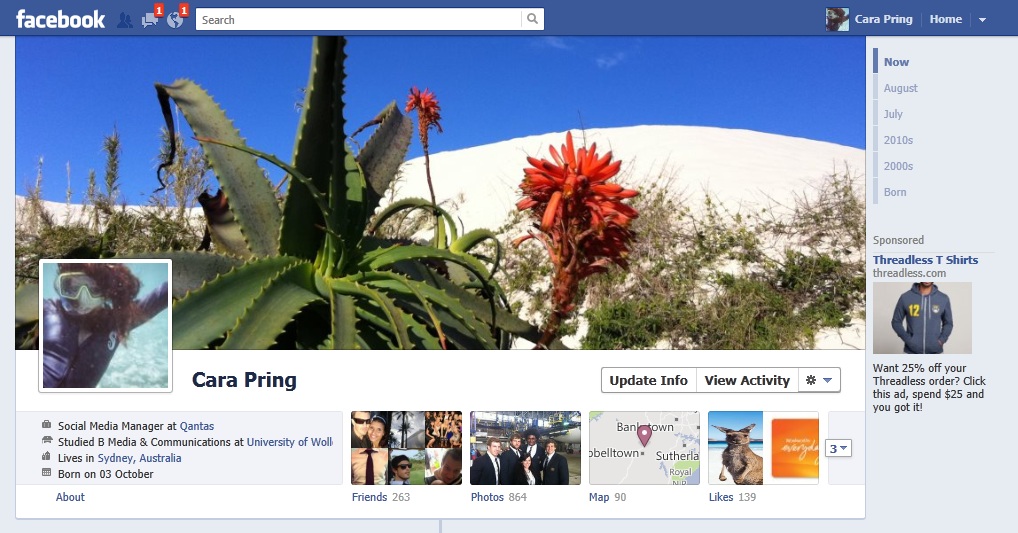Screen dimensions: 1018x533
Task: Click the profile avatar beside Cara Pring
Action: pos(837,19)
